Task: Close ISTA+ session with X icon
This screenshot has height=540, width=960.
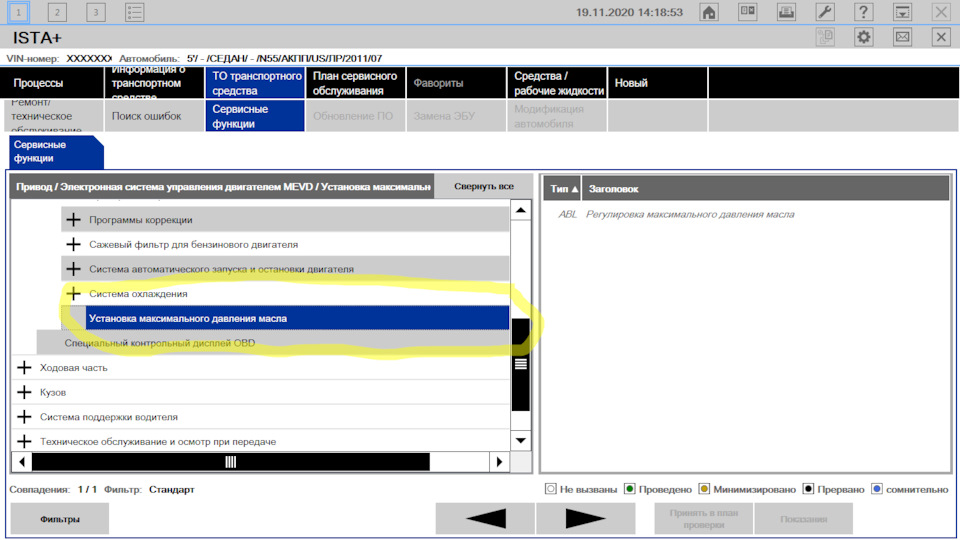Action: (x=941, y=37)
